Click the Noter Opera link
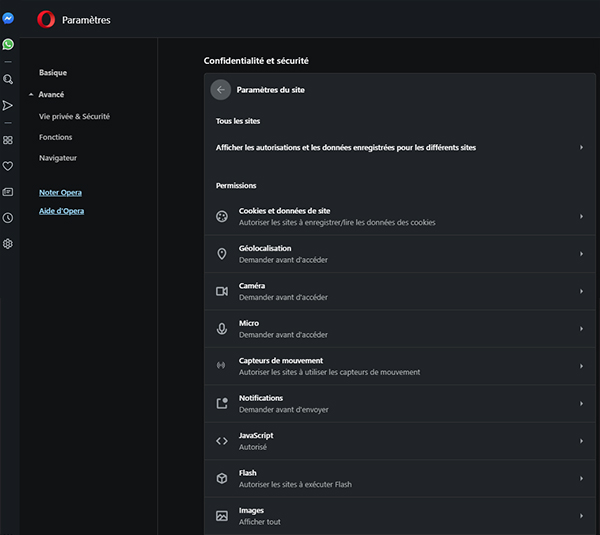 click(x=60, y=192)
